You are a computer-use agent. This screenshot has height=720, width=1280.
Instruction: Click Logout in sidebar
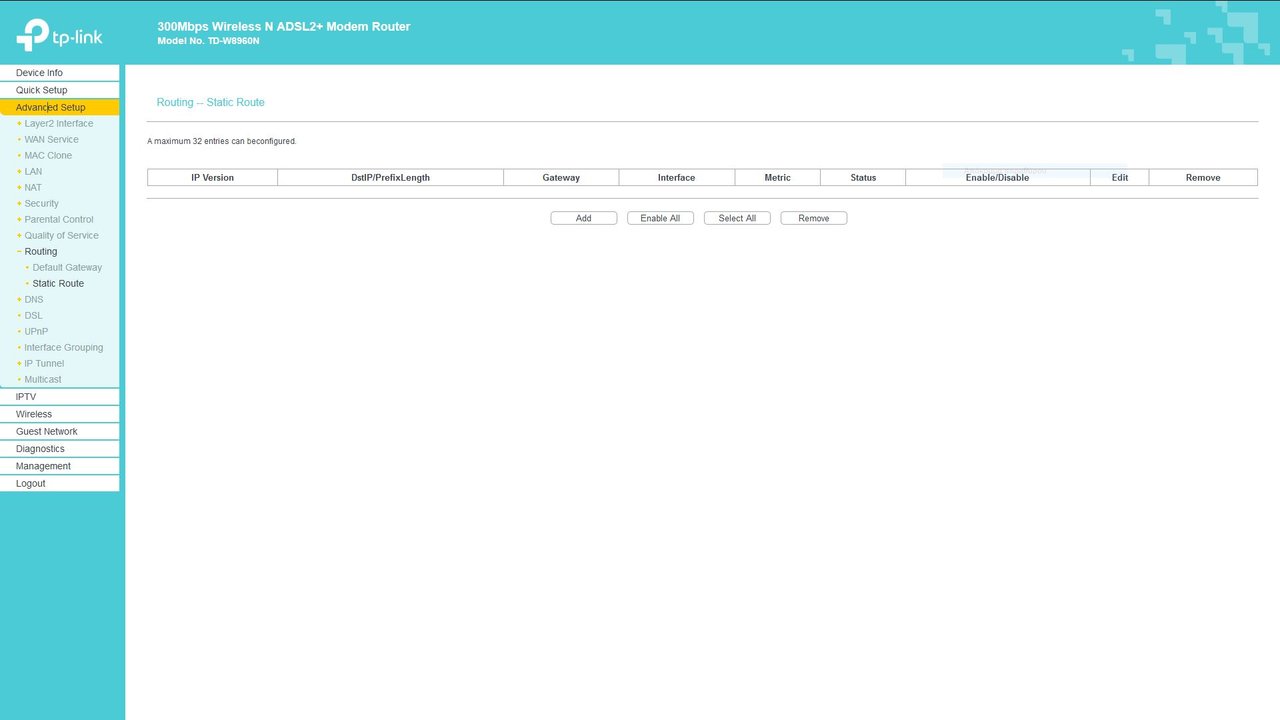pos(59,484)
